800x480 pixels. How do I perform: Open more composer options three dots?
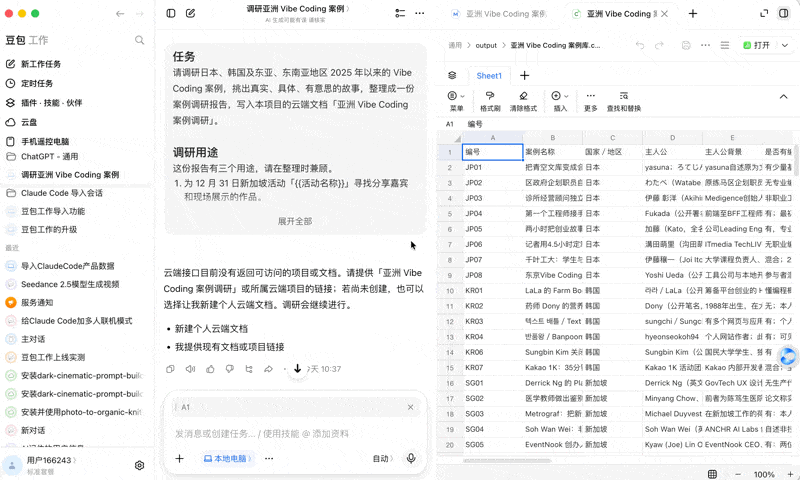point(269,459)
